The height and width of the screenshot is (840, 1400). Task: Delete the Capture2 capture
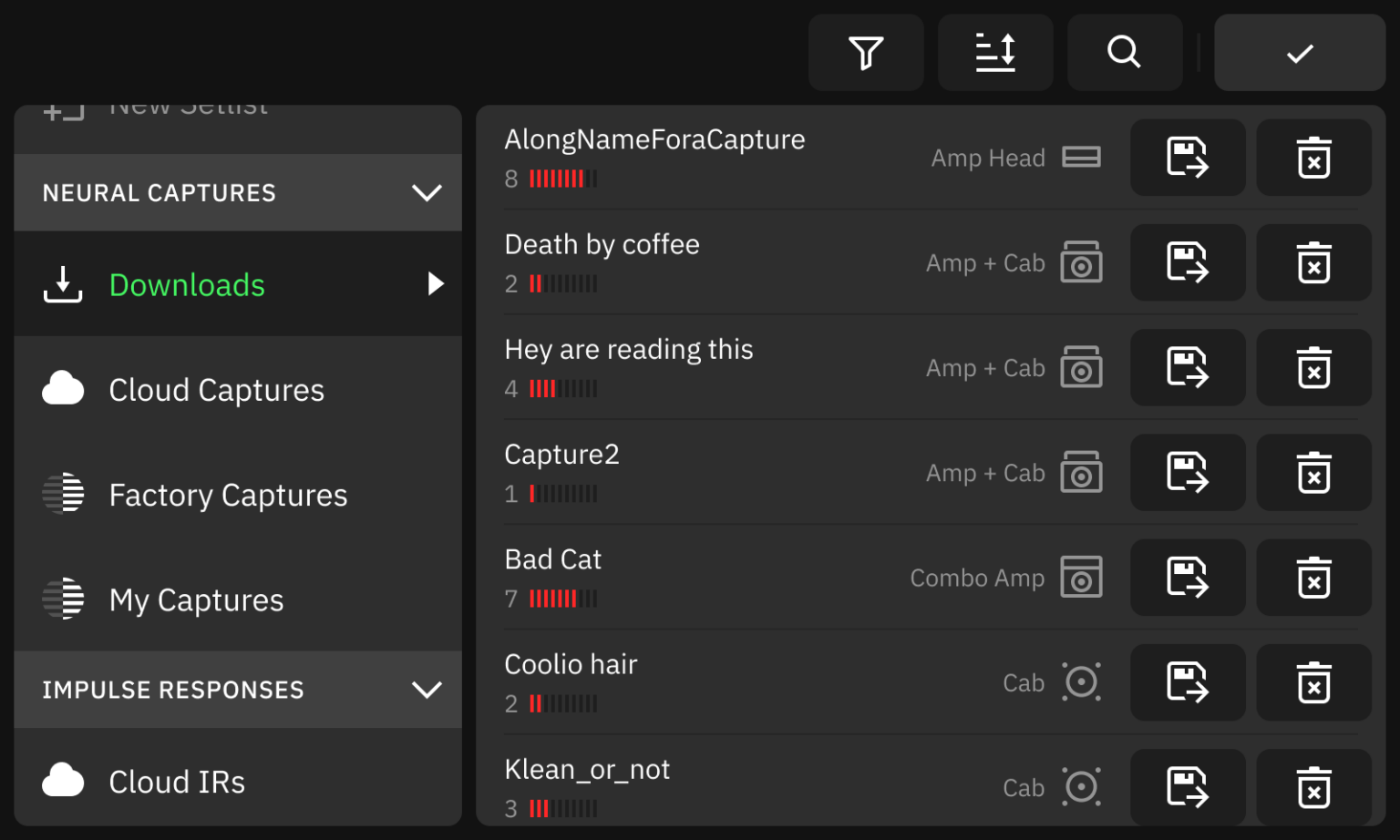pos(1313,472)
